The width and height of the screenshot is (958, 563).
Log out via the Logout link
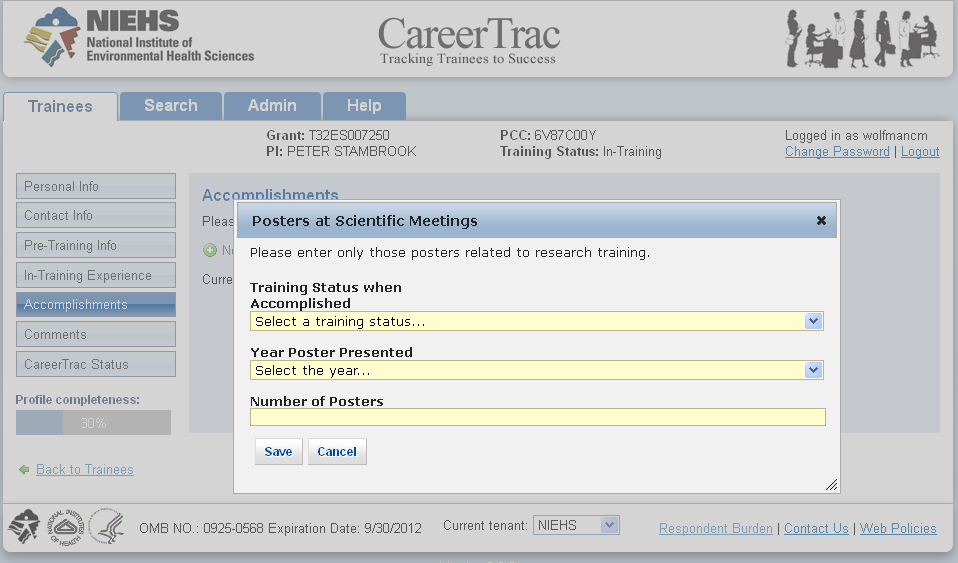pos(920,152)
